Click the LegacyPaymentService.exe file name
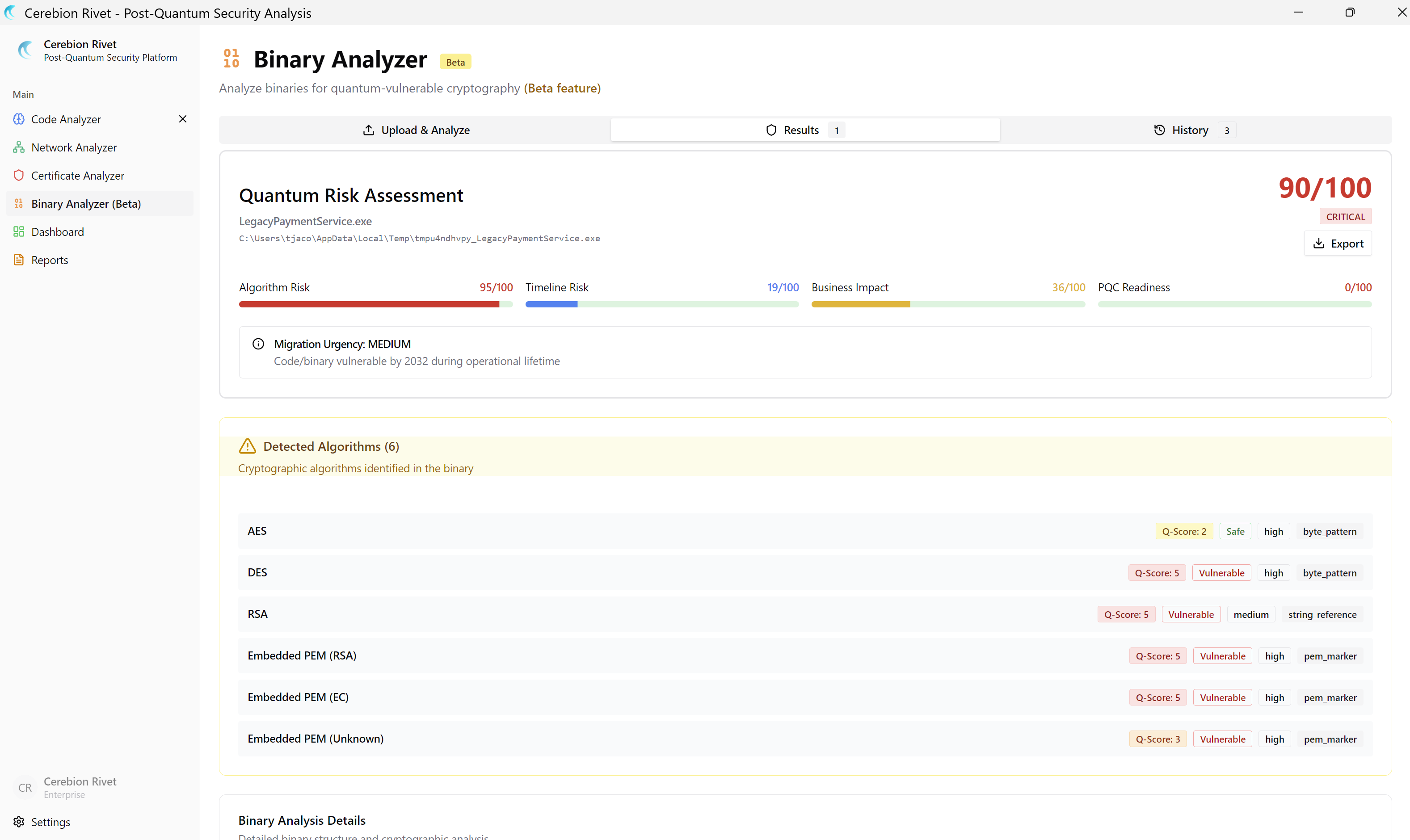Image resolution: width=1410 pixels, height=840 pixels. click(x=305, y=221)
